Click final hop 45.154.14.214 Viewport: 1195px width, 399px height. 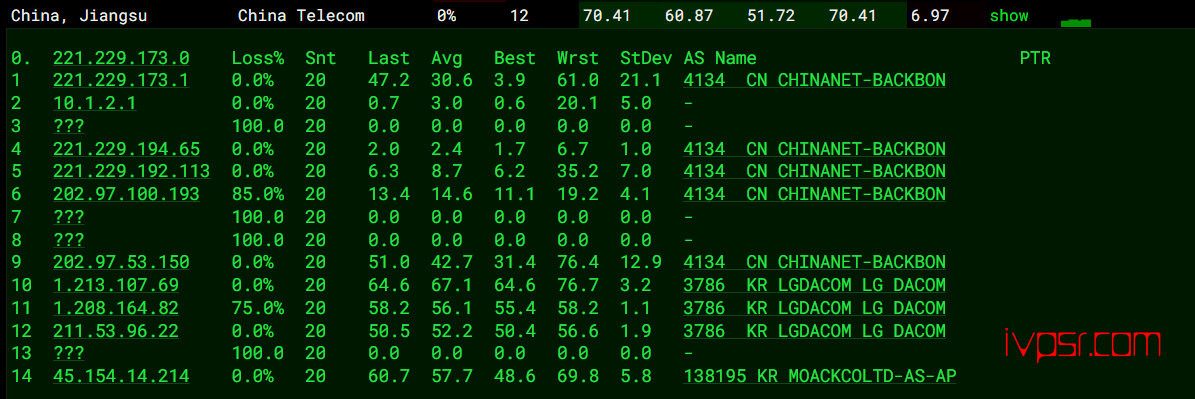(121, 376)
